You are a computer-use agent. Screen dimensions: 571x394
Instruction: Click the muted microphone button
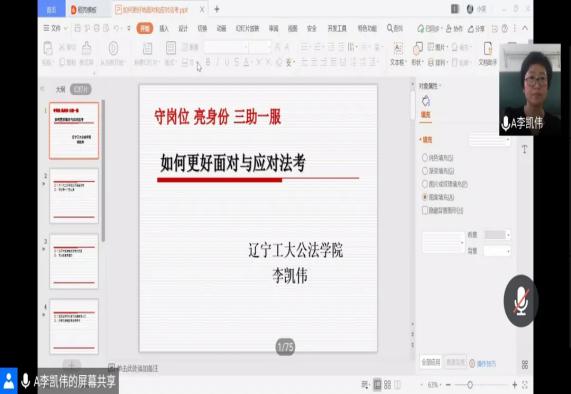(x=521, y=301)
